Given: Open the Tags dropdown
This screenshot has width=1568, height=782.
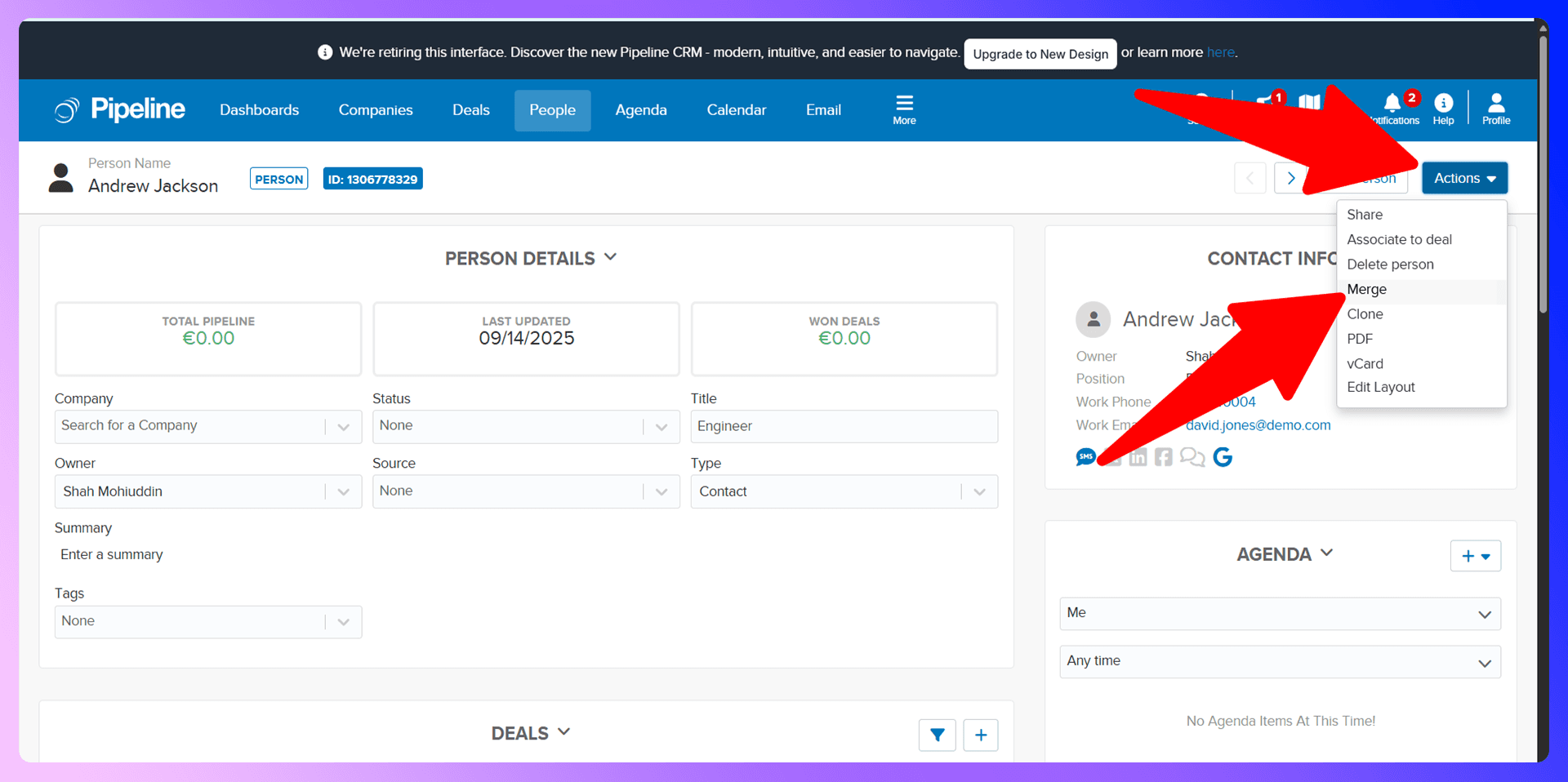Looking at the screenshot, I should pyautogui.click(x=208, y=622).
